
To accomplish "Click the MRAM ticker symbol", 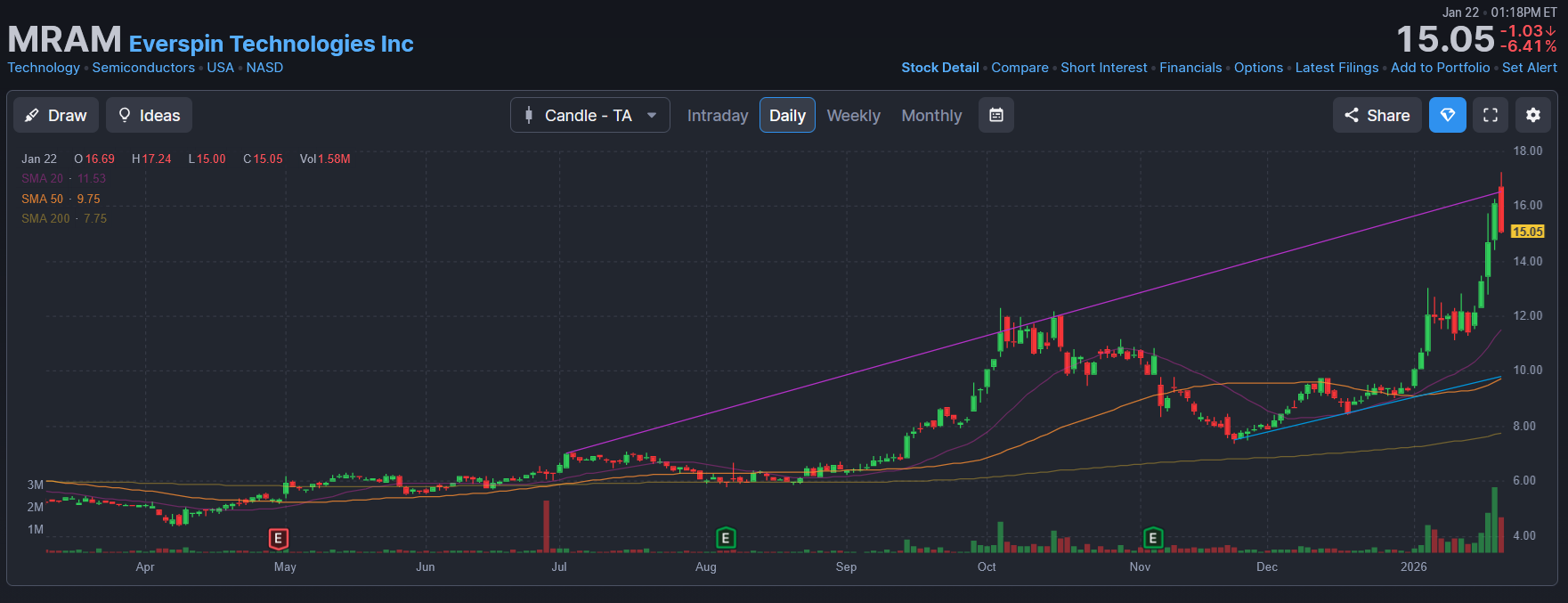I will [x=64, y=39].
